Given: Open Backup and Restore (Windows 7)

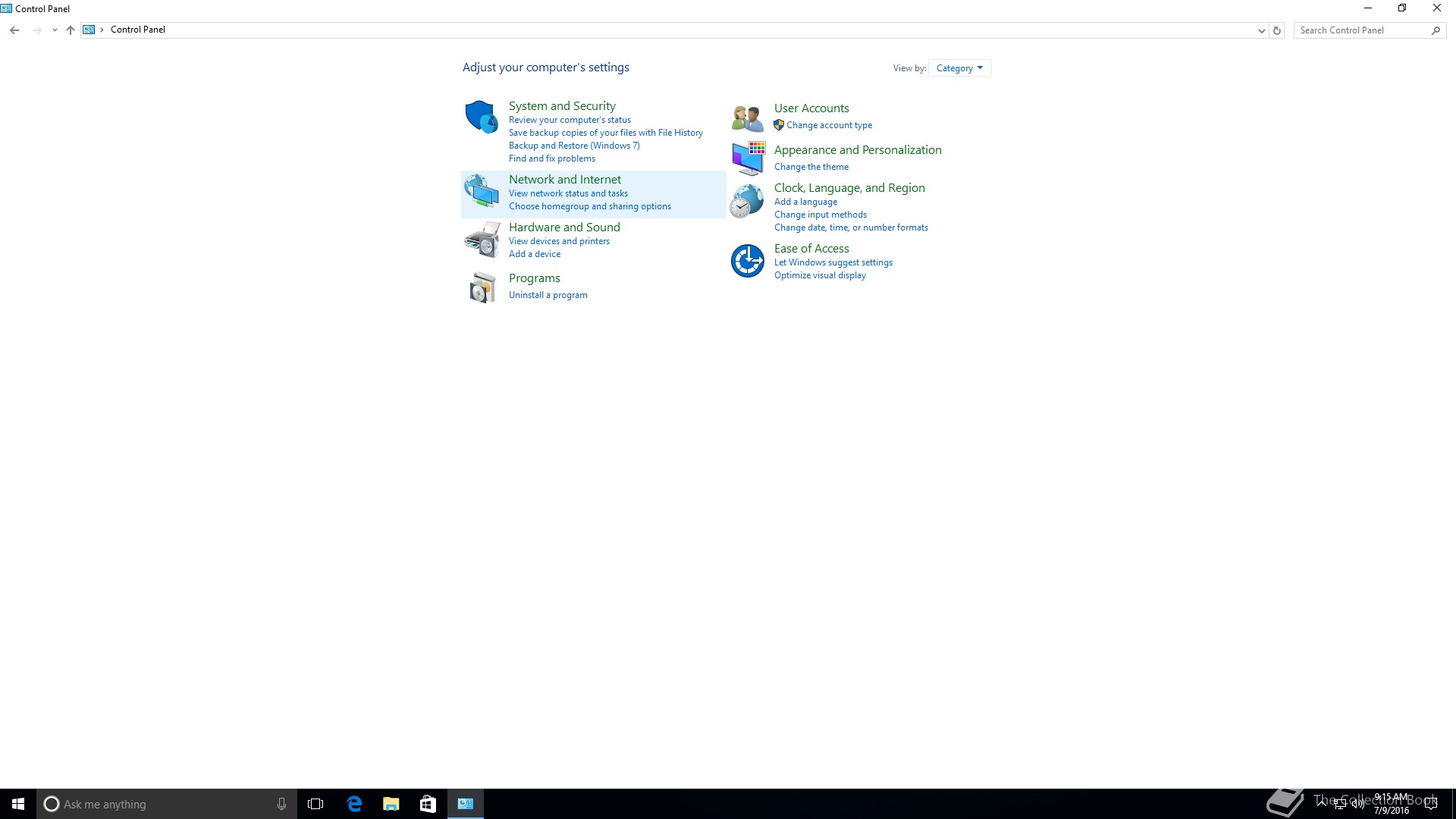Looking at the screenshot, I should [x=573, y=146].
